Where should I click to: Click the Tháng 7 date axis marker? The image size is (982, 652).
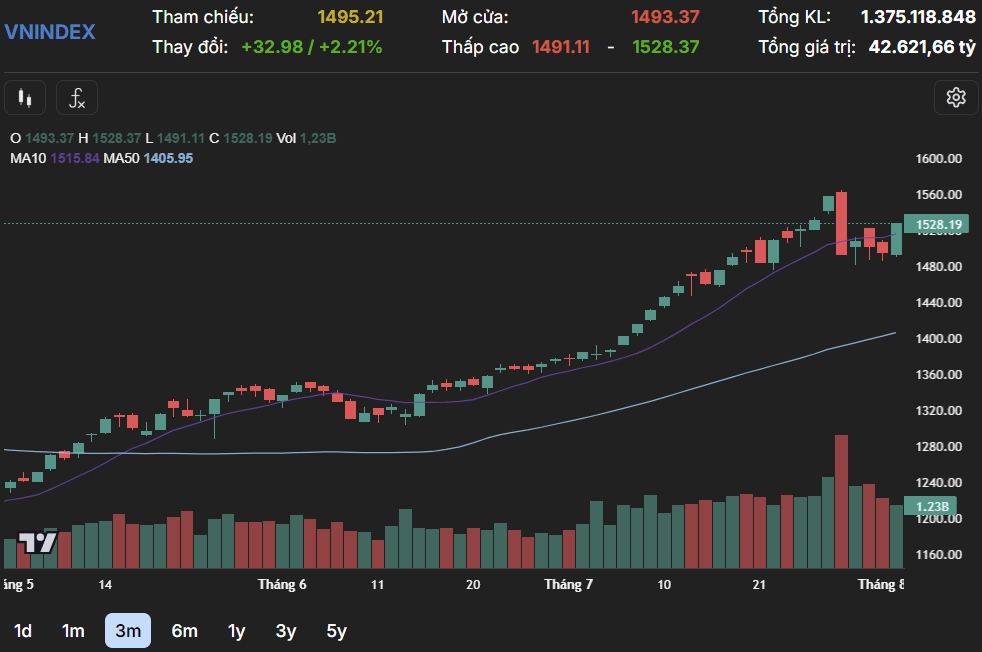[568, 584]
